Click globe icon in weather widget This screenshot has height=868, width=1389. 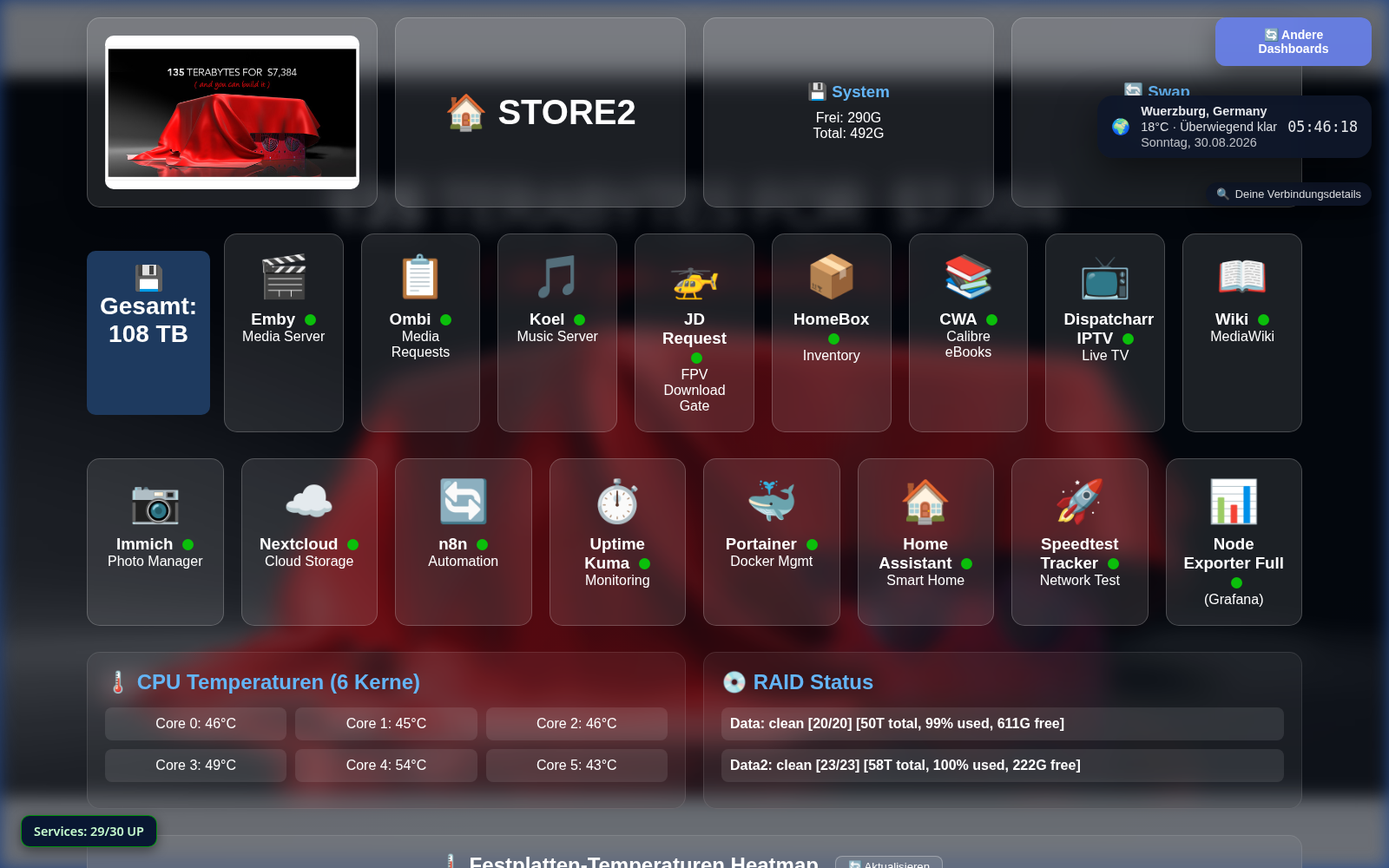[1121, 127]
